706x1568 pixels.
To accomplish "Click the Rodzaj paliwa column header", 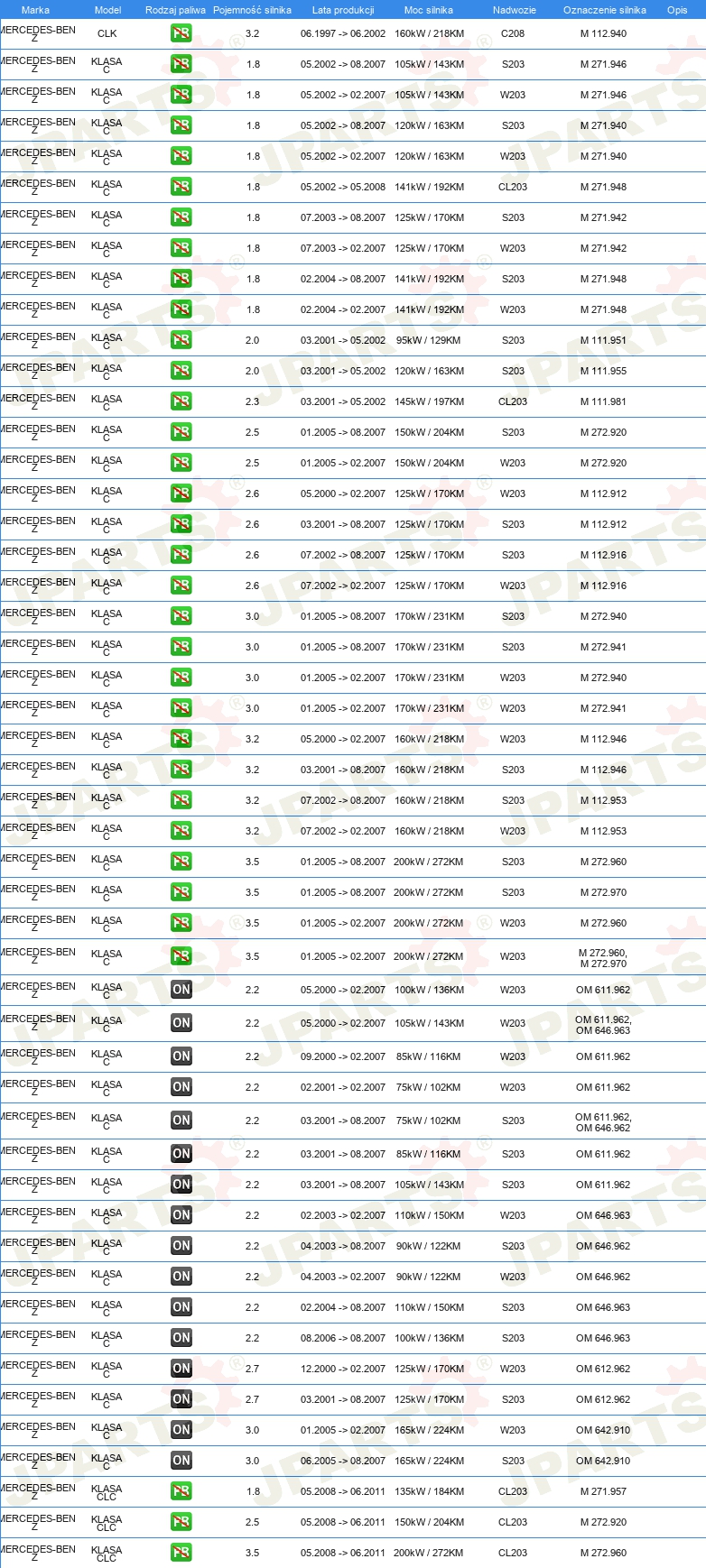I will [x=175, y=10].
